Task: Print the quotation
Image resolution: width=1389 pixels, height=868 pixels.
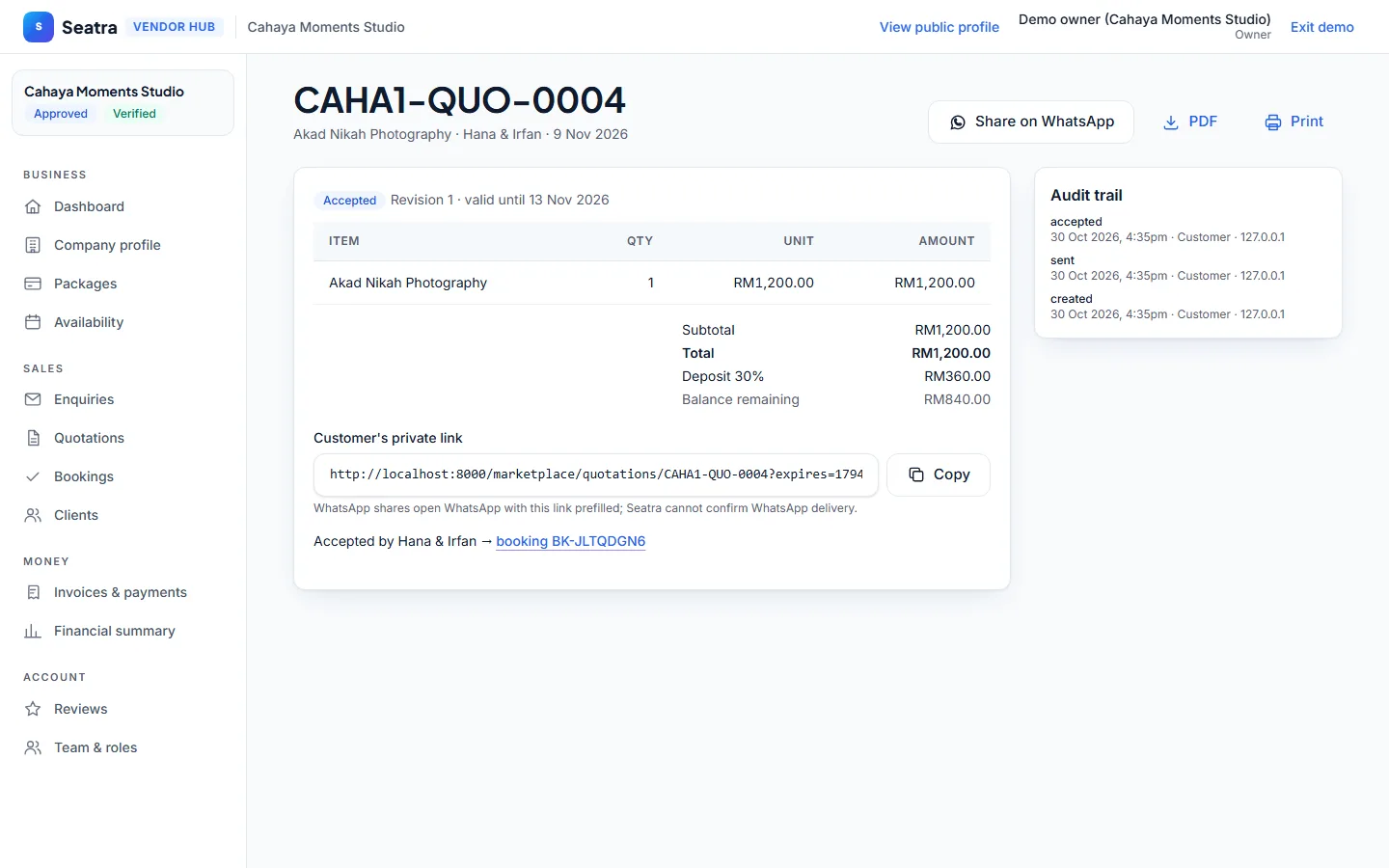Action: (x=1294, y=122)
